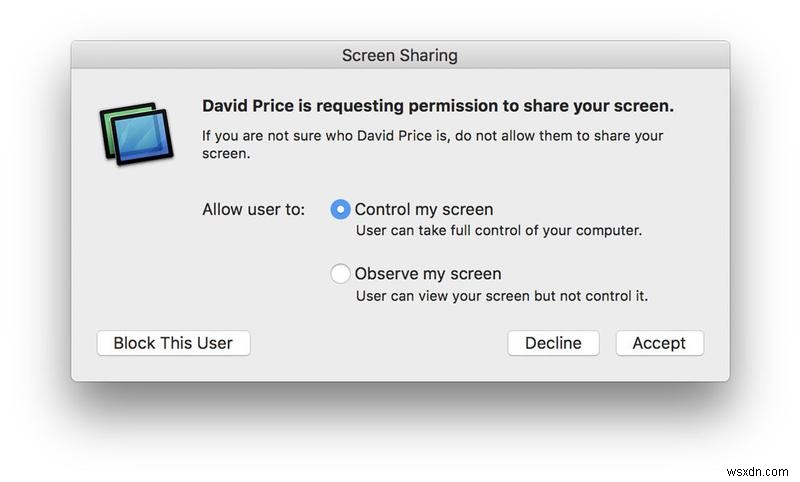
Task: Click 'David Price' name in warning sentence
Action: click(394, 136)
